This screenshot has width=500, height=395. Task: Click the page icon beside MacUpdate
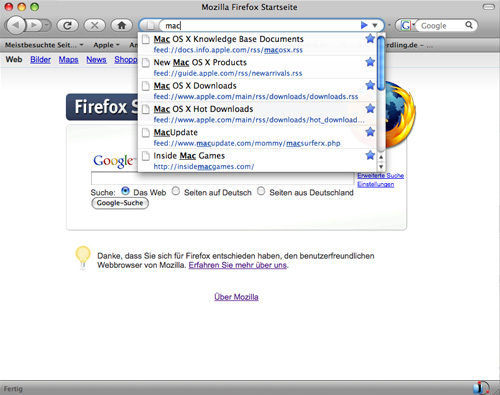[146, 133]
